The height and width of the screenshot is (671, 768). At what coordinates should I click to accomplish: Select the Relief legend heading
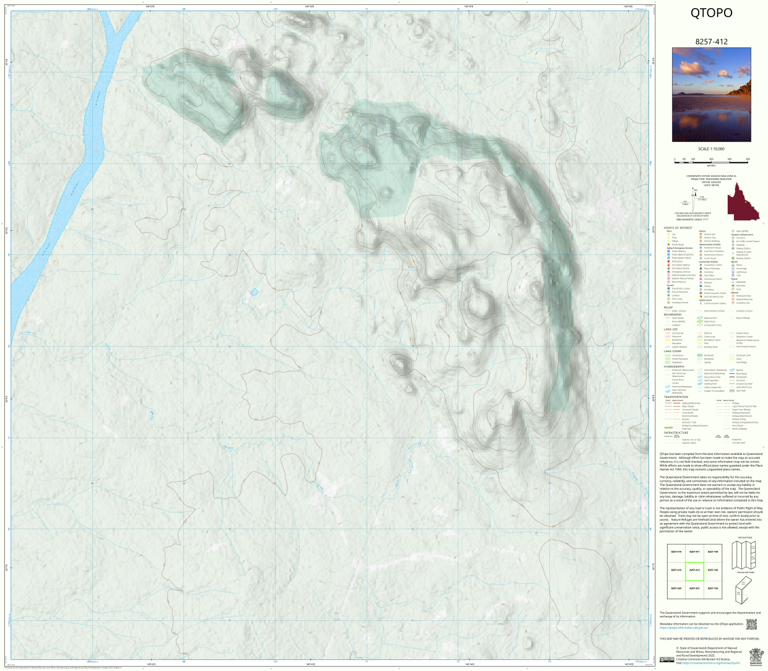pyautogui.click(x=668, y=308)
